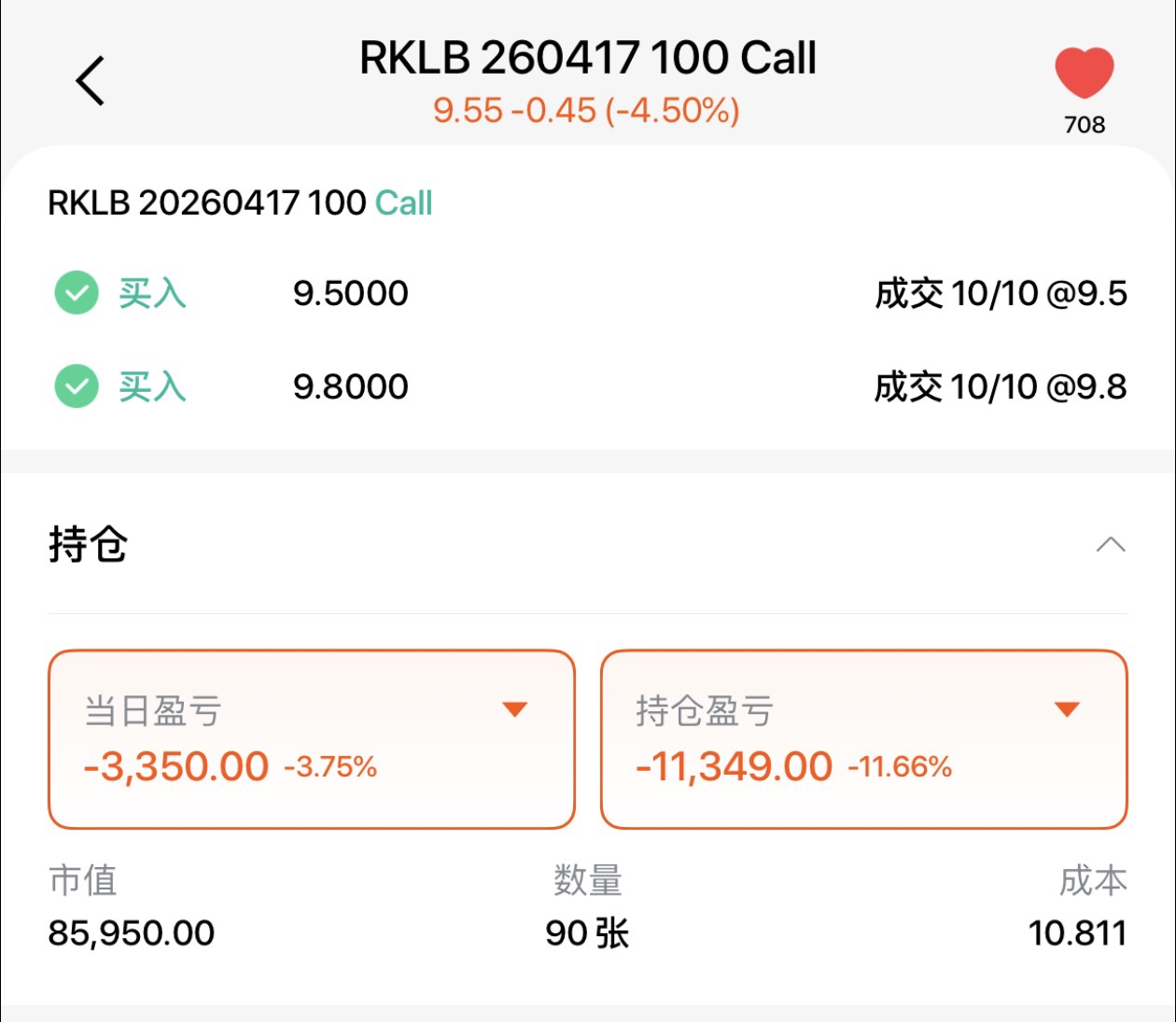Open the 成交 10/10 @9.8 order row
Image resolution: width=1176 pixels, height=1022 pixels.
tap(588, 386)
